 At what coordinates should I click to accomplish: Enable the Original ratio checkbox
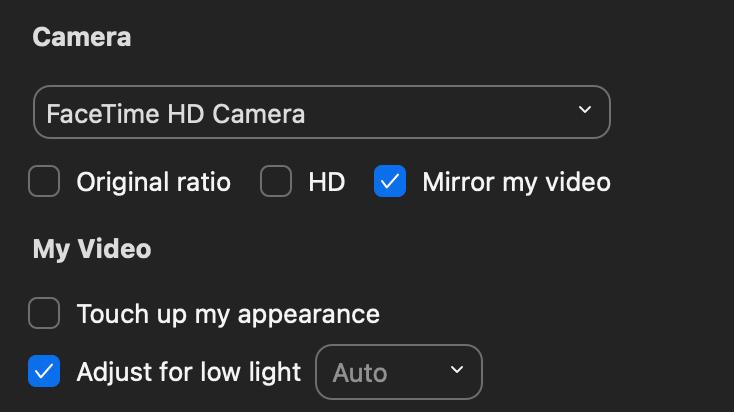(44, 182)
